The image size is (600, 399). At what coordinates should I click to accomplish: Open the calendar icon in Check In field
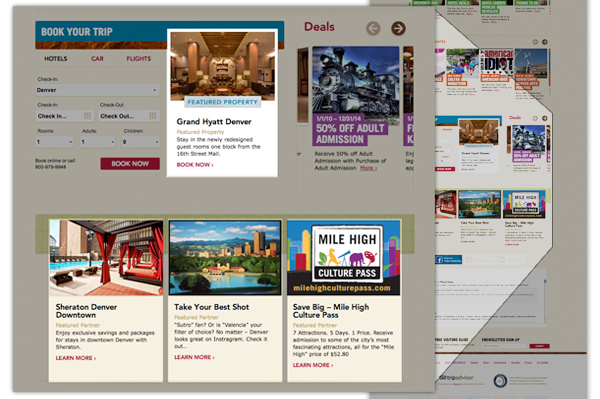coord(87,116)
